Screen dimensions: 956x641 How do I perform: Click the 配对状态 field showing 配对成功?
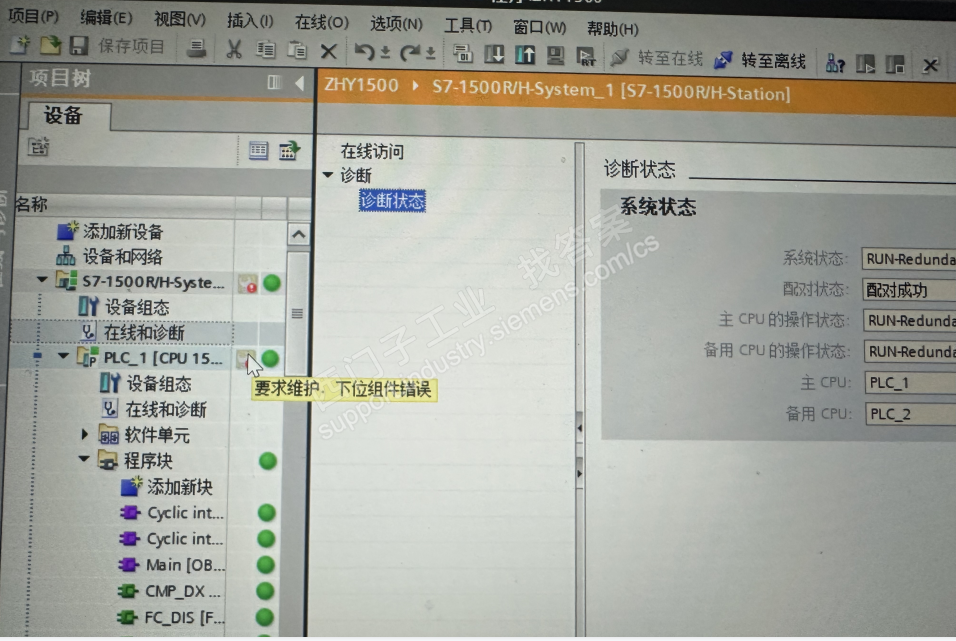(x=908, y=290)
